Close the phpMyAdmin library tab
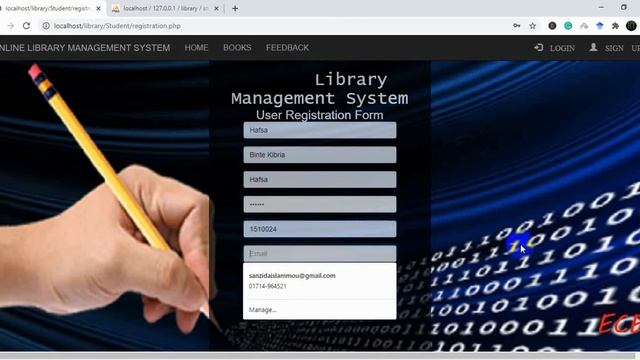Image resolution: width=640 pixels, height=360 pixels. (216, 8)
